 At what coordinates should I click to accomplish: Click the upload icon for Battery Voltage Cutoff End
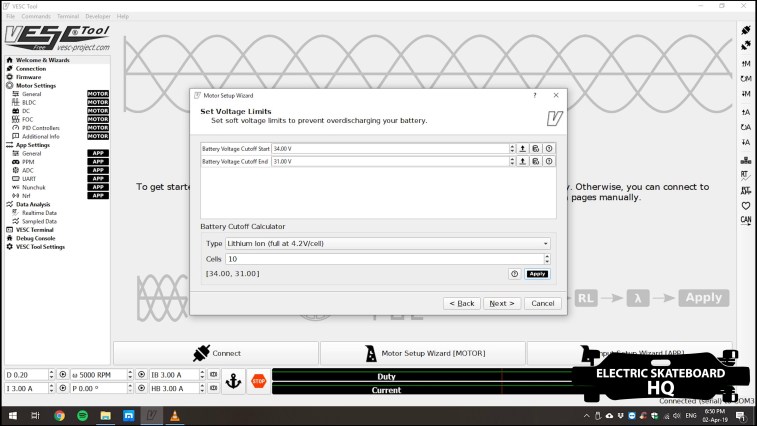click(x=522, y=161)
